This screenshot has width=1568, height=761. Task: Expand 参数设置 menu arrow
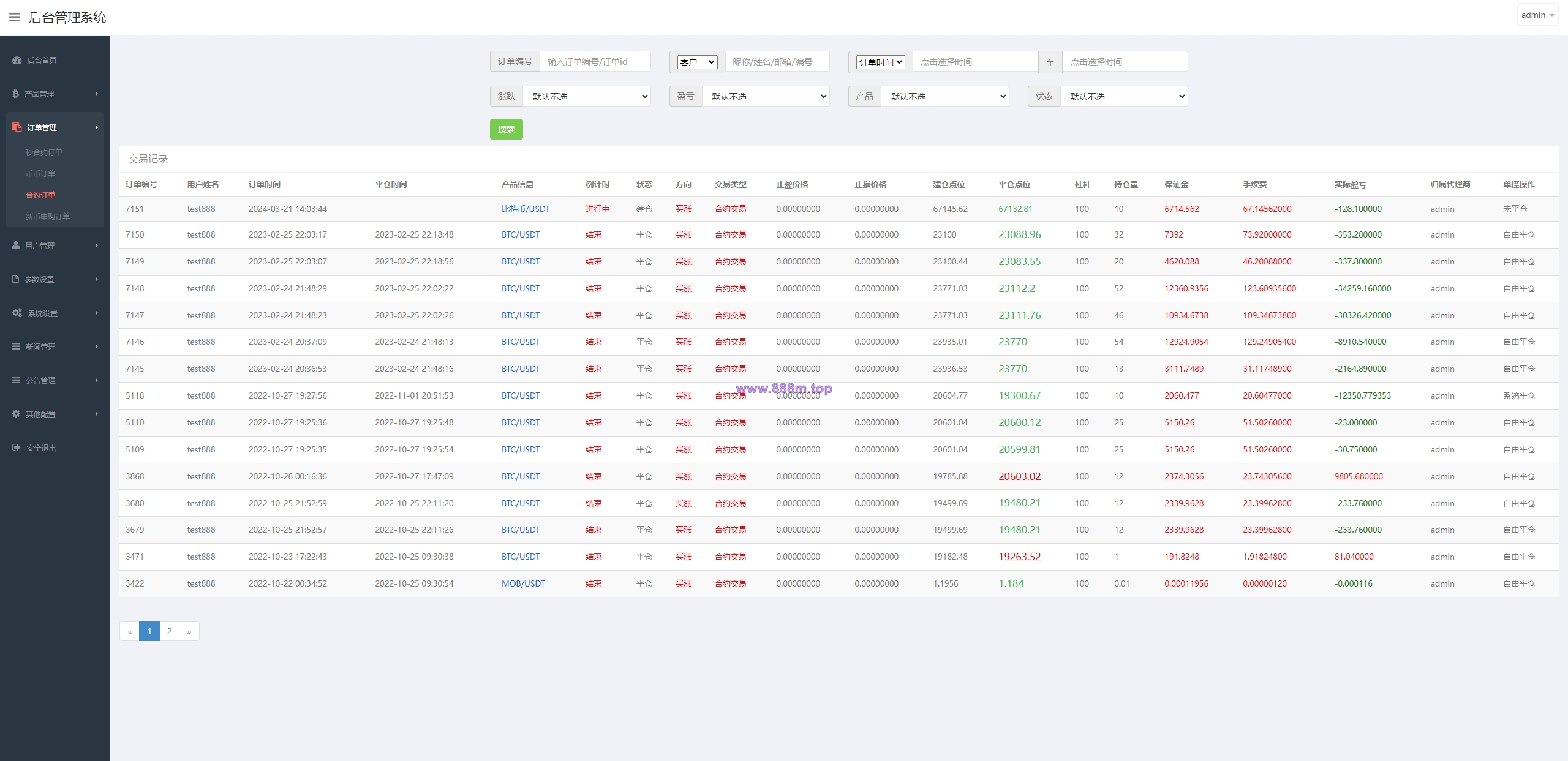click(x=97, y=279)
